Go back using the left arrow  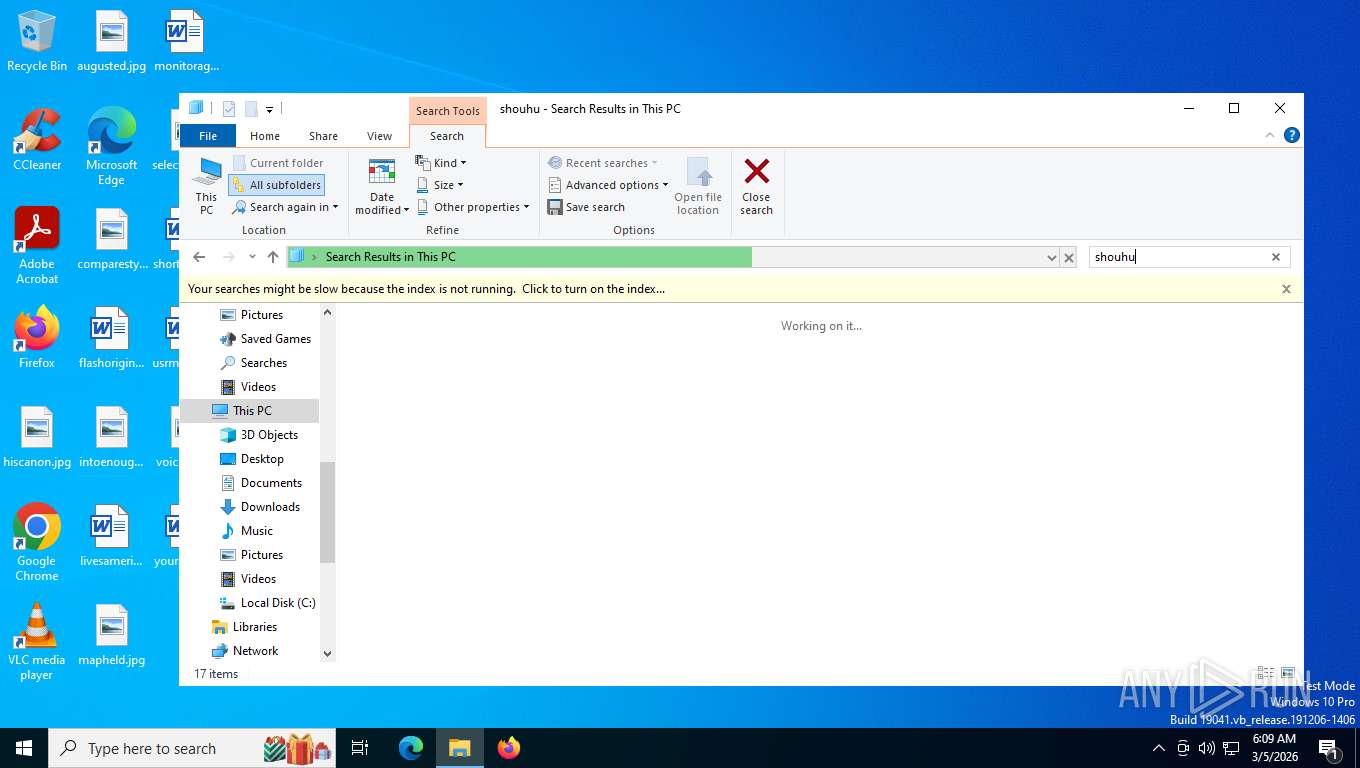click(199, 257)
